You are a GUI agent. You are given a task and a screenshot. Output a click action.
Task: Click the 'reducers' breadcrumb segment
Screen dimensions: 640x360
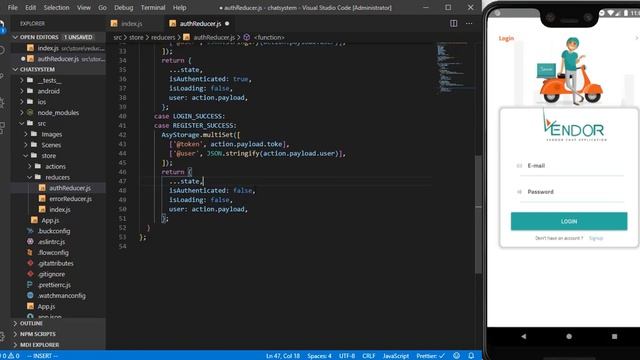[x=163, y=38]
